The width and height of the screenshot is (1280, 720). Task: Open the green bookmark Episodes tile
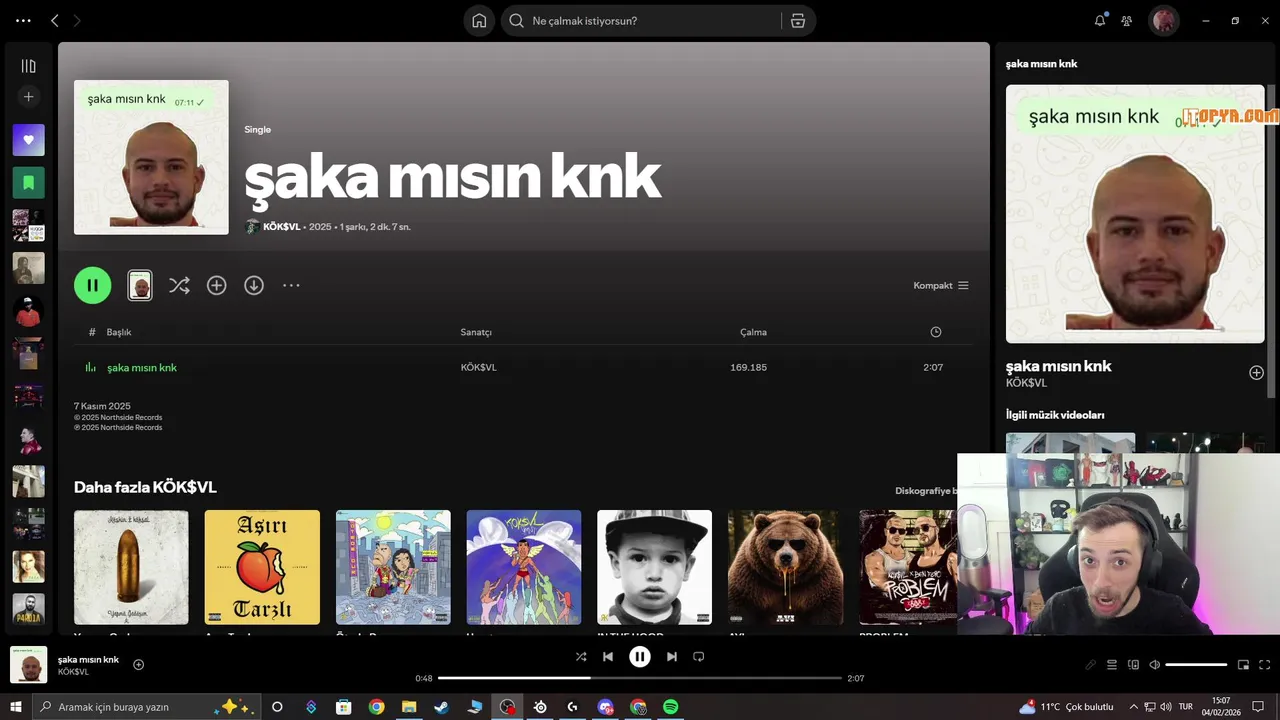click(28, 183)
